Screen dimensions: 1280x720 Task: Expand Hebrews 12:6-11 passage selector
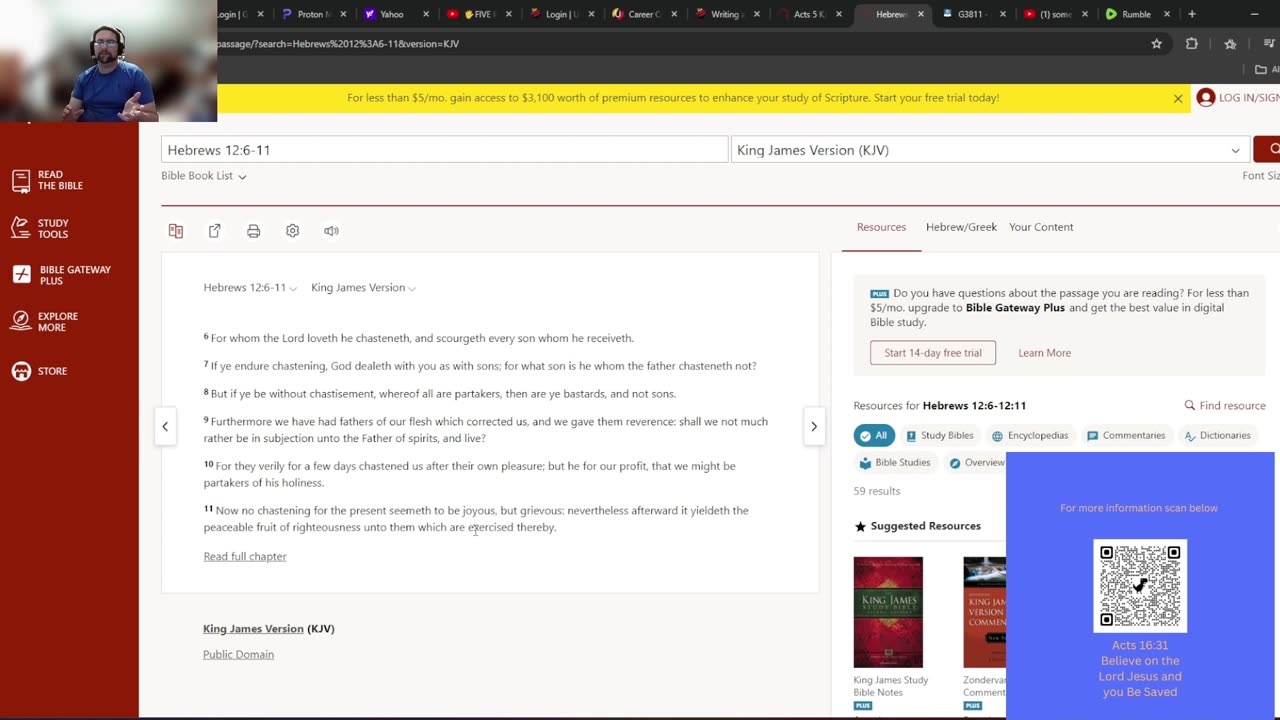(250, 288)
